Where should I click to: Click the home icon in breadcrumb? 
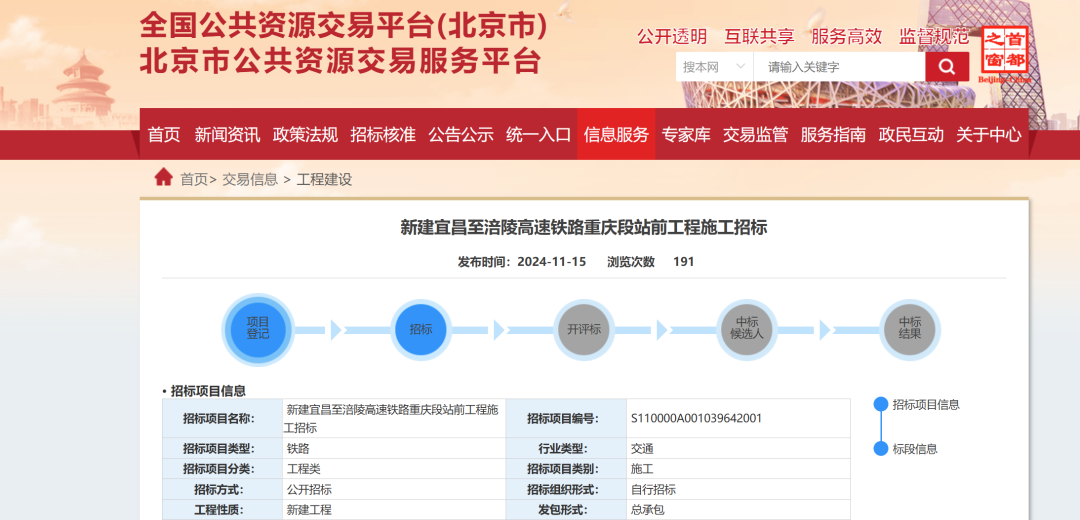click(x=163, y=178)
